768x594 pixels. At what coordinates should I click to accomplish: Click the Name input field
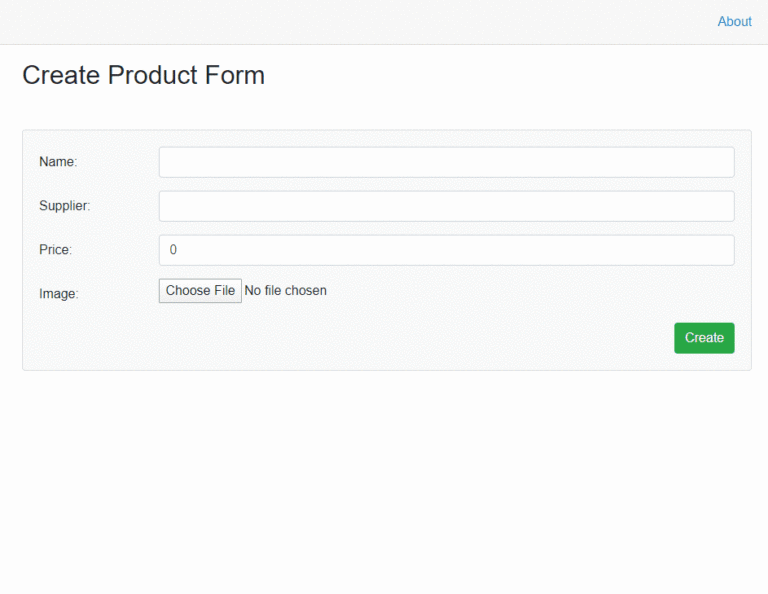pos(446,162)
